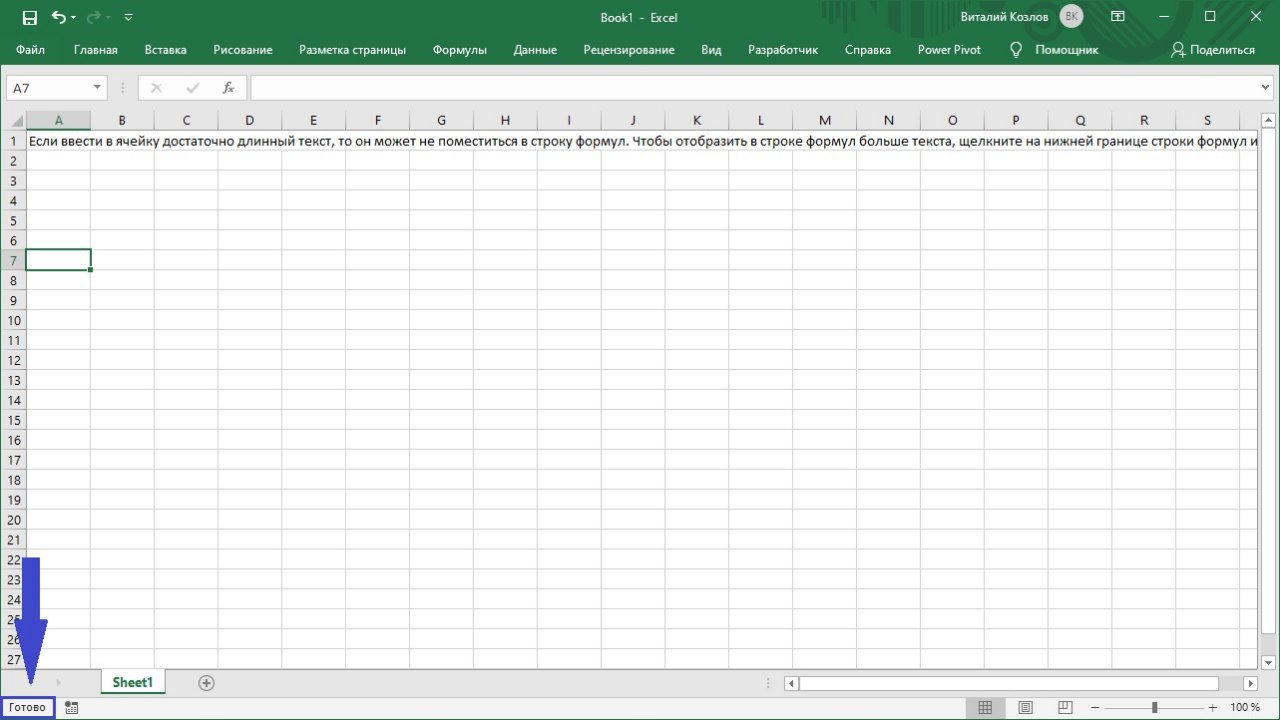Switch to the Вставка ribbon tab
The width and height of the screenshot is (1280, 720).
165,50
